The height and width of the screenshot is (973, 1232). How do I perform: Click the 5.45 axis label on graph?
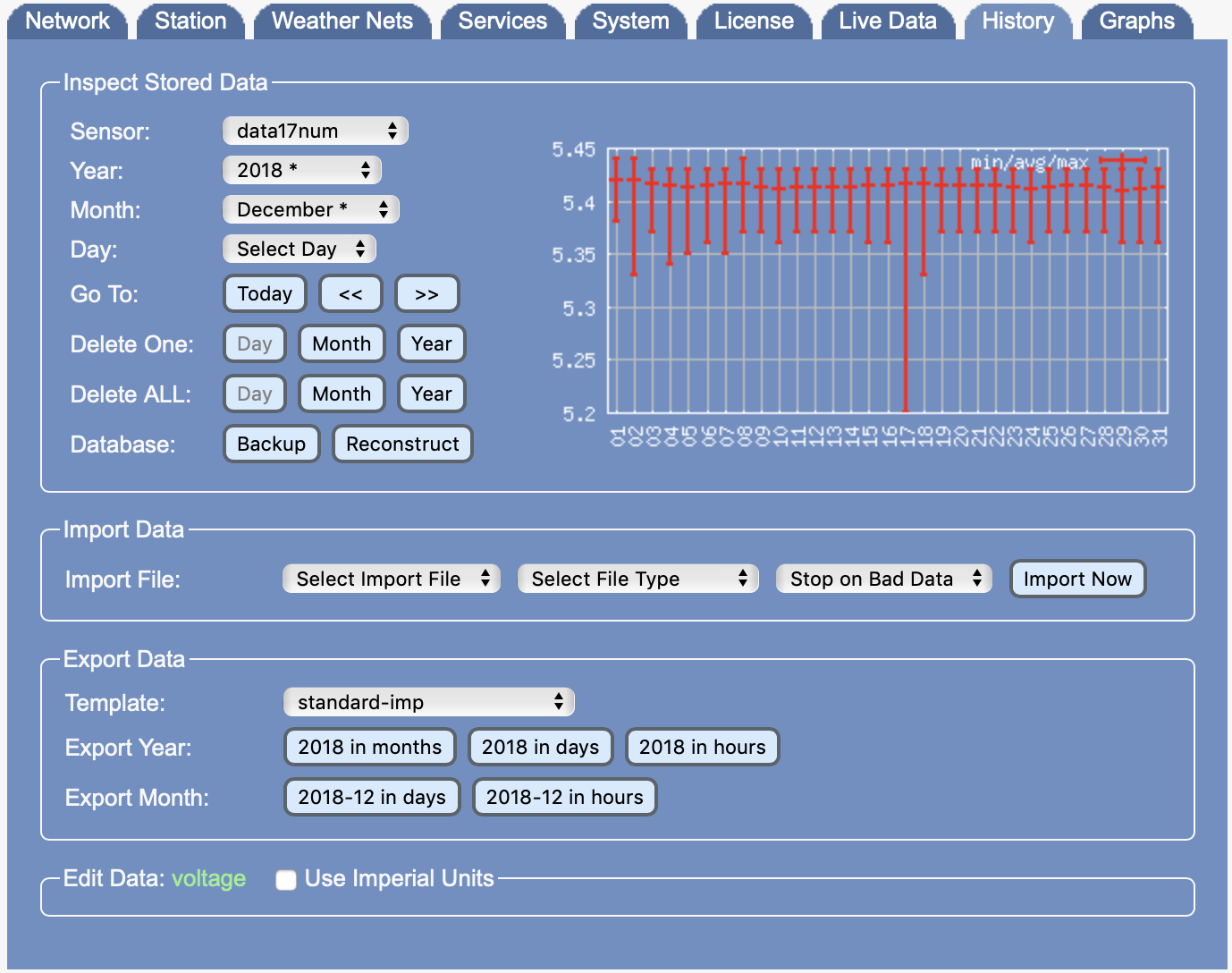(x=573, y=149)
